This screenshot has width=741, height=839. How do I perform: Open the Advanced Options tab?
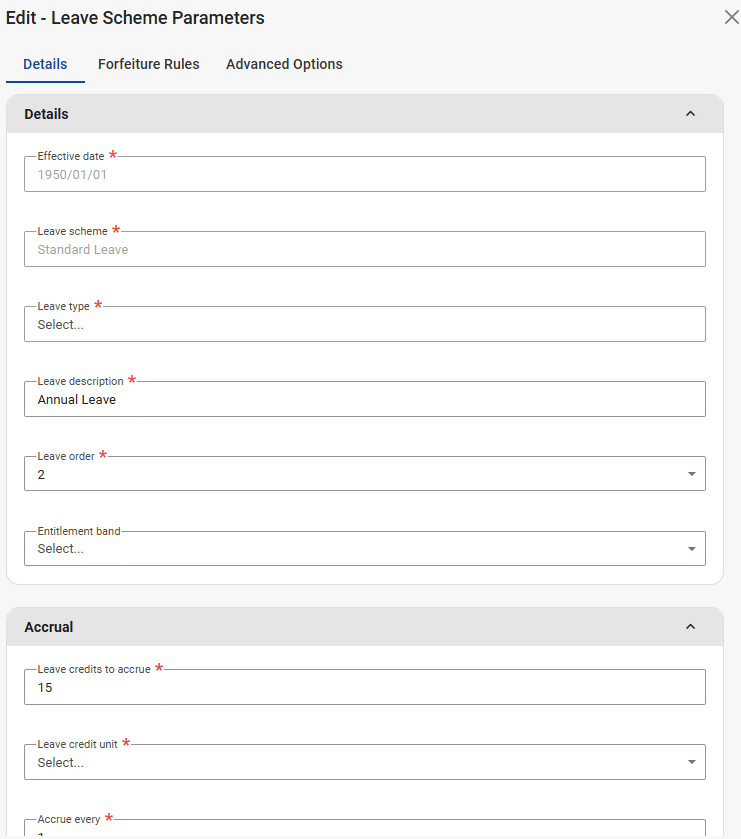(x=284, y=64)
